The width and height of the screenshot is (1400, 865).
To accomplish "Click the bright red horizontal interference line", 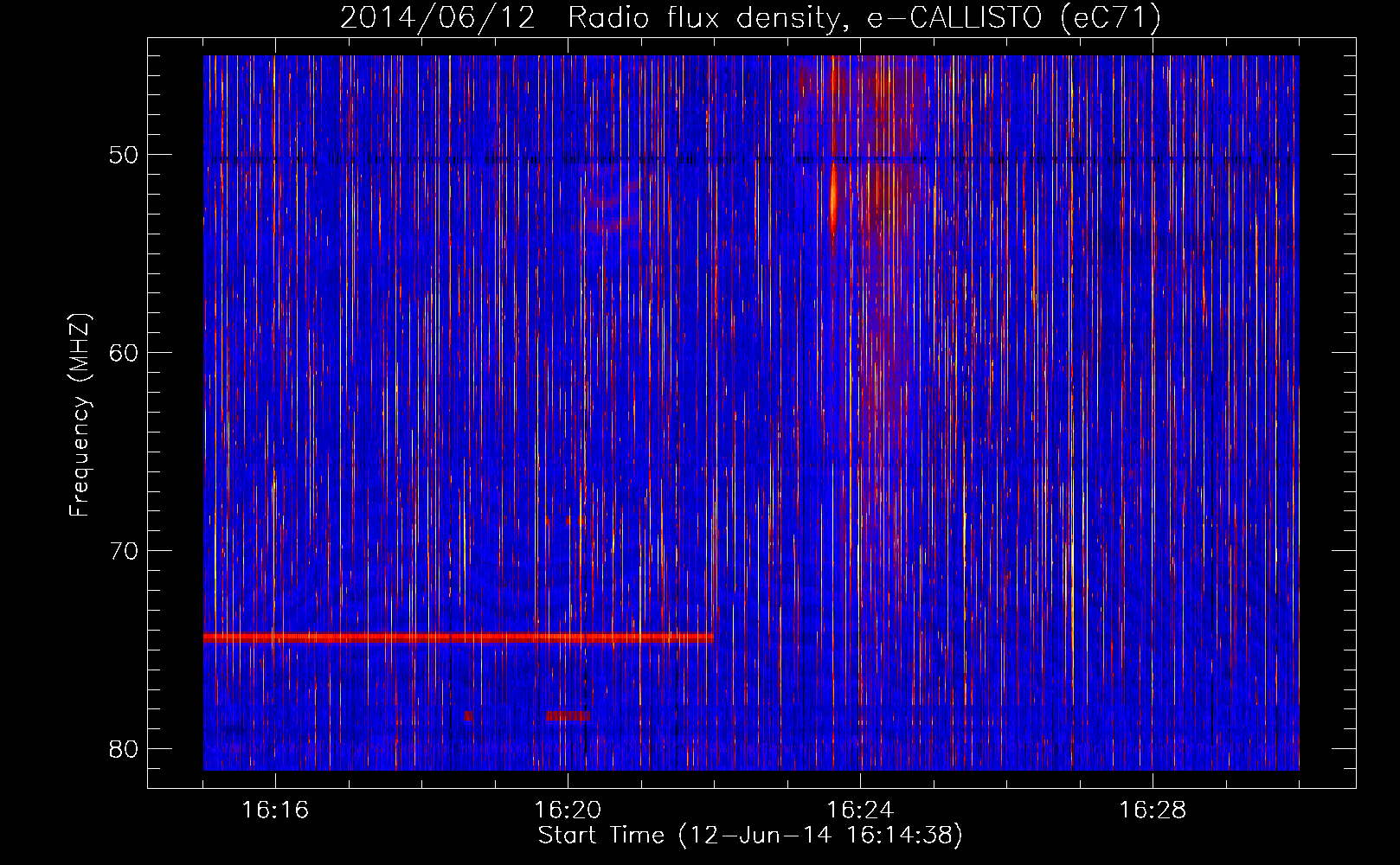I will (x=459, y=638).
